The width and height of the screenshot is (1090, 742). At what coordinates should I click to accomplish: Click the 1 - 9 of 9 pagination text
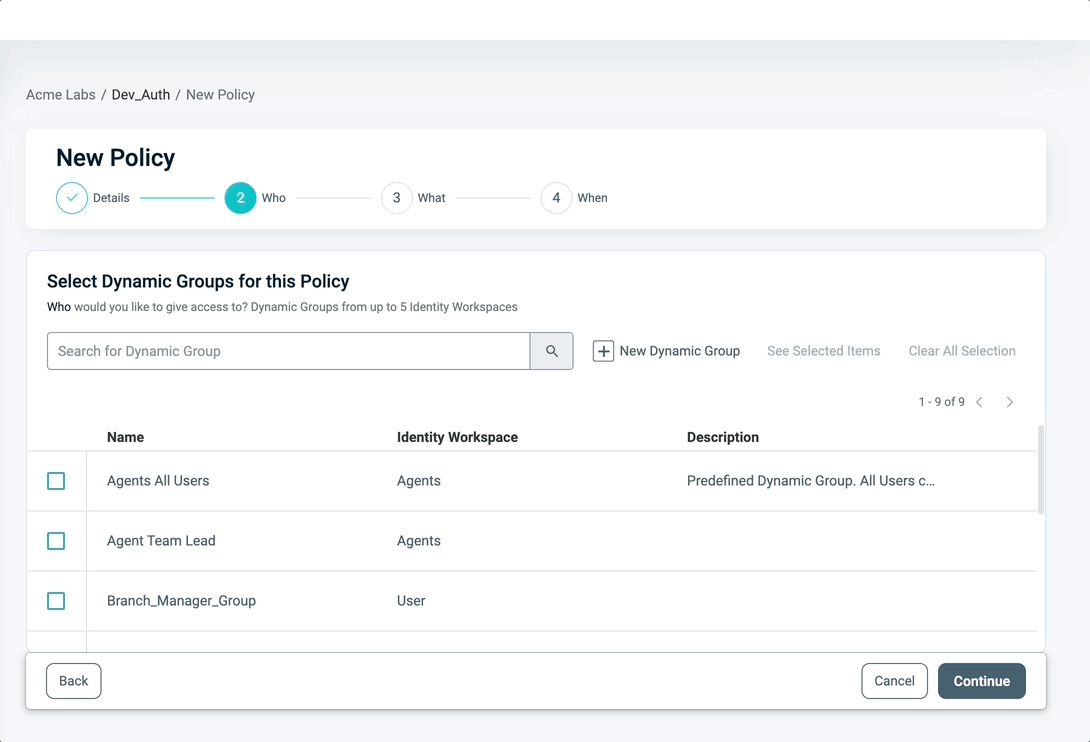click(x=941, y=402)
